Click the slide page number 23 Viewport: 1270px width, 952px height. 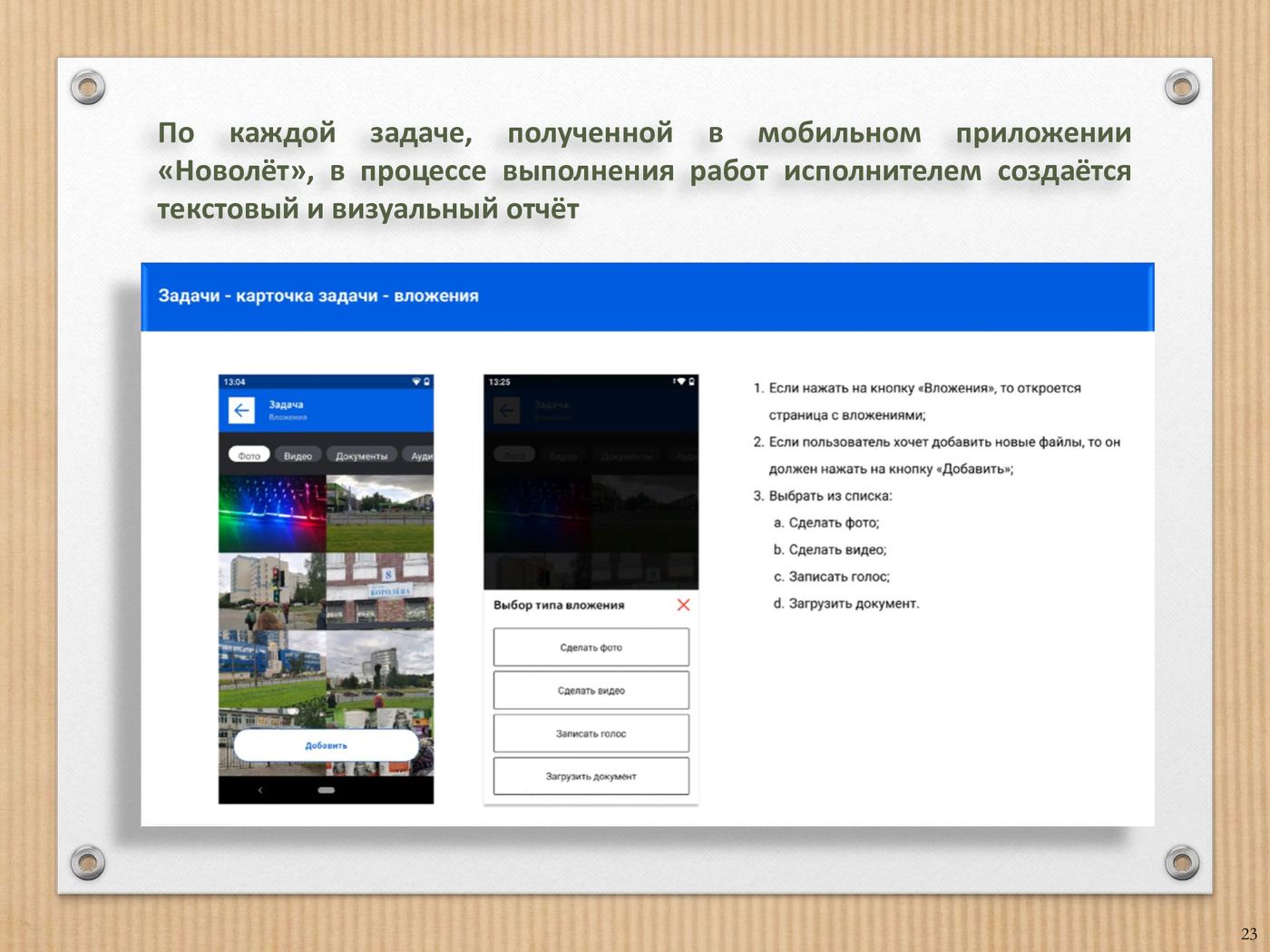click(x=1248, y=934)
